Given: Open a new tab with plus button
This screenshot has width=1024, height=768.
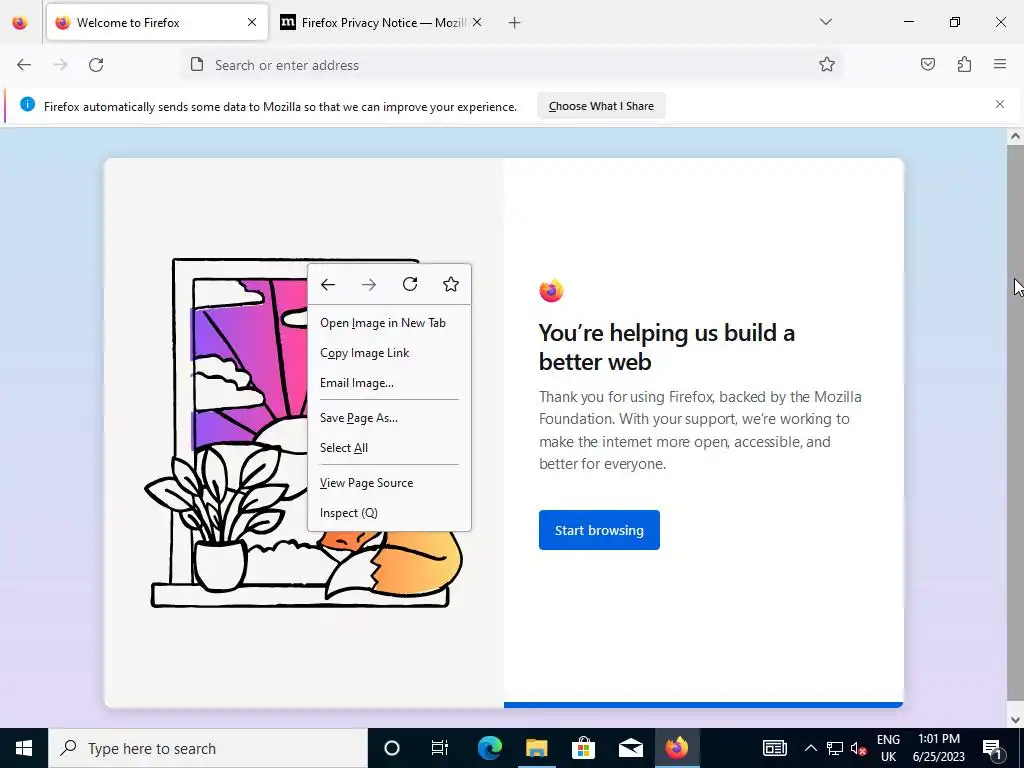Looking at the screenshot, I should click(x=515, y=23).
